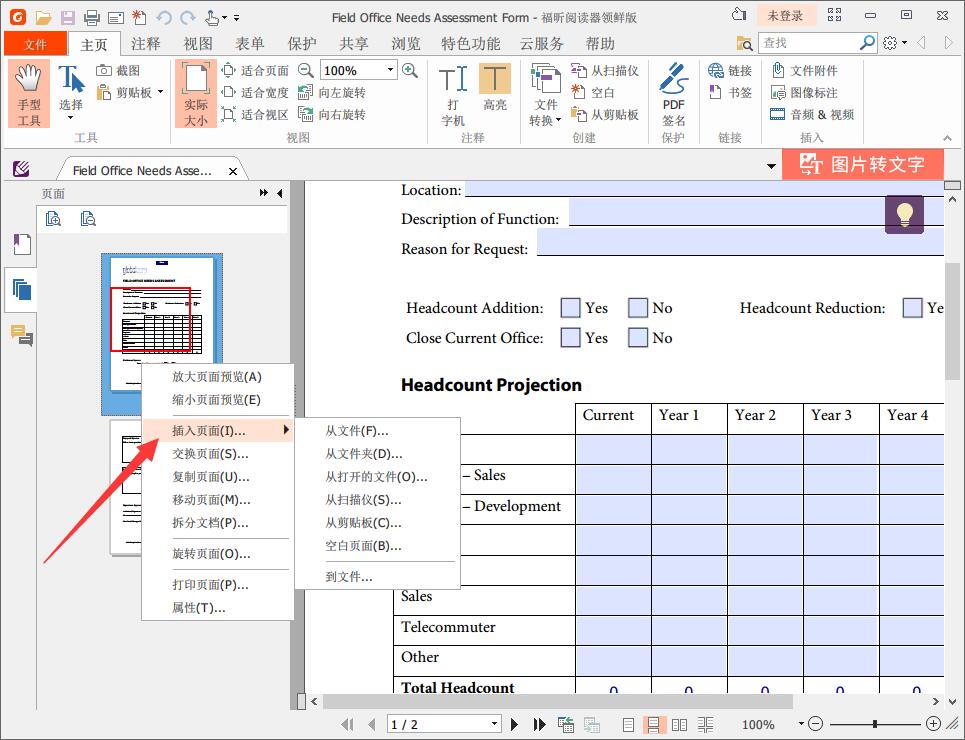The width and height of the screenshot is (965, 740).
Task: Rotate the view left (向左旋转)
Action: point(332,92)
